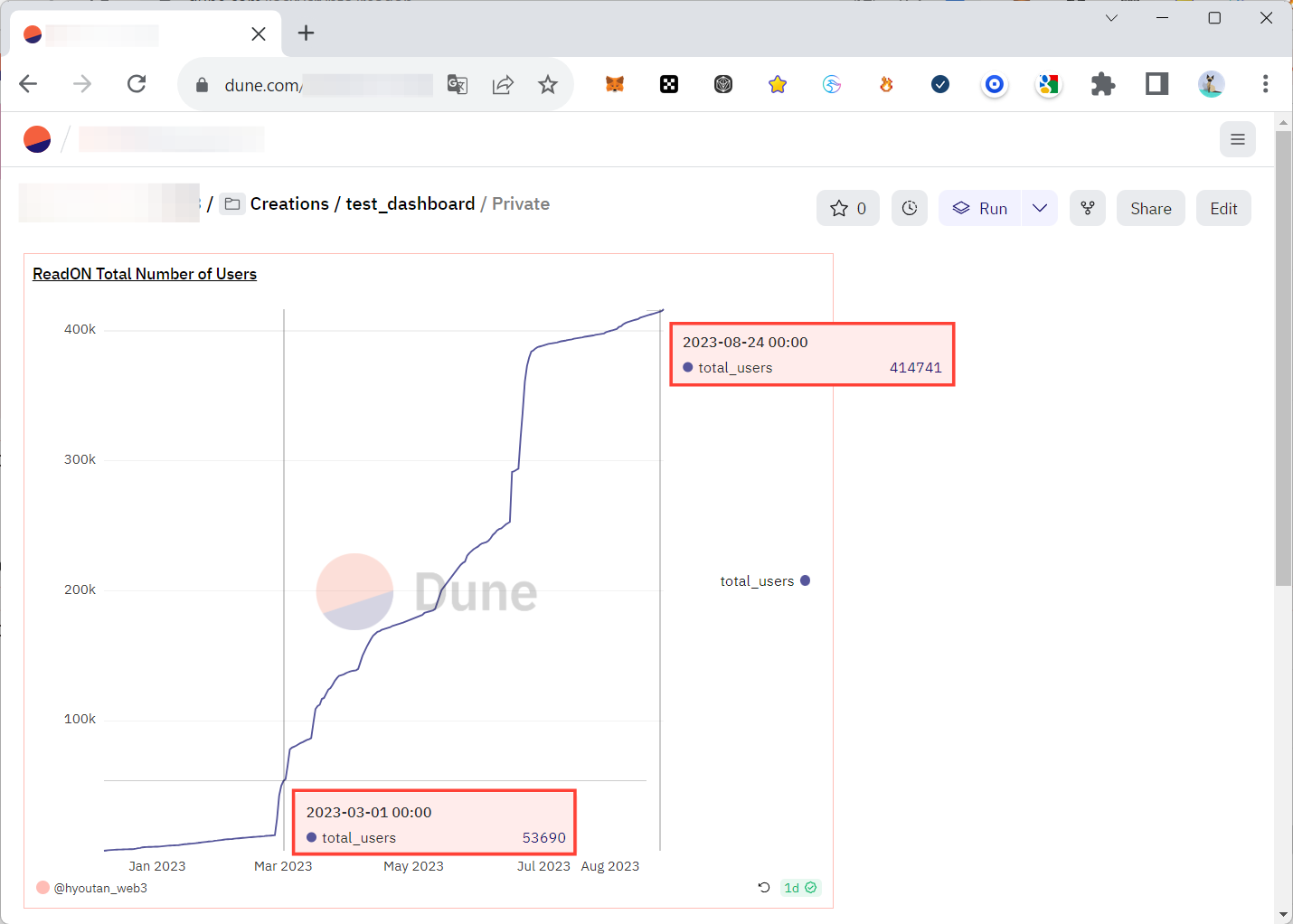Click the Share button
The width and height of the screenshot is (1293, 924).
pyautogui.click(x=1150, y=208)
